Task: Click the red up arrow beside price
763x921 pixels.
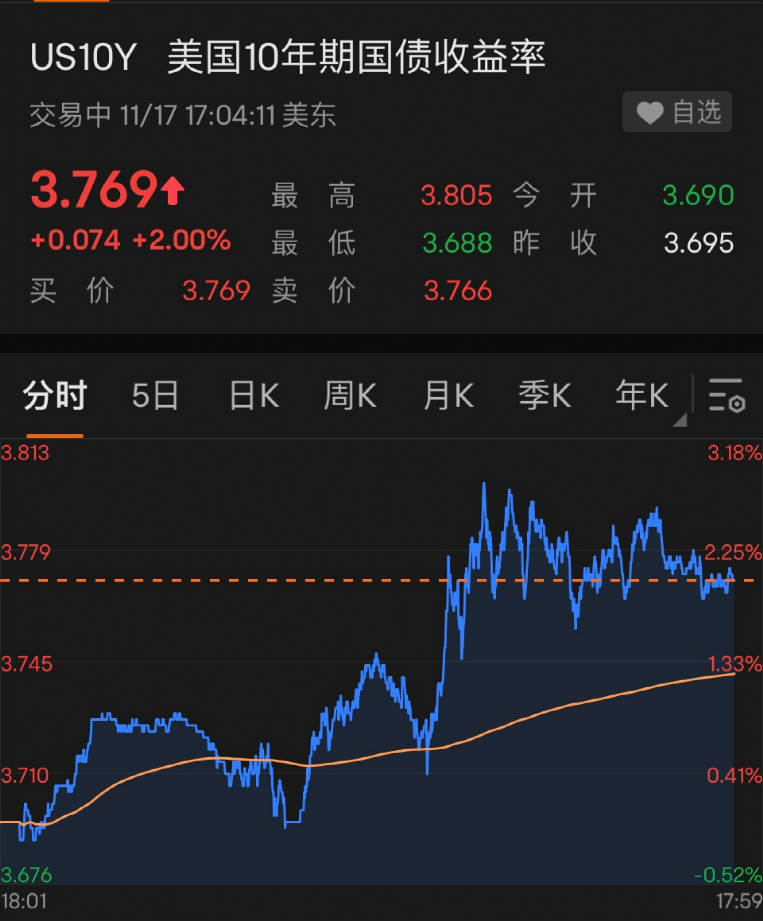Action: (x=173, y=191)
